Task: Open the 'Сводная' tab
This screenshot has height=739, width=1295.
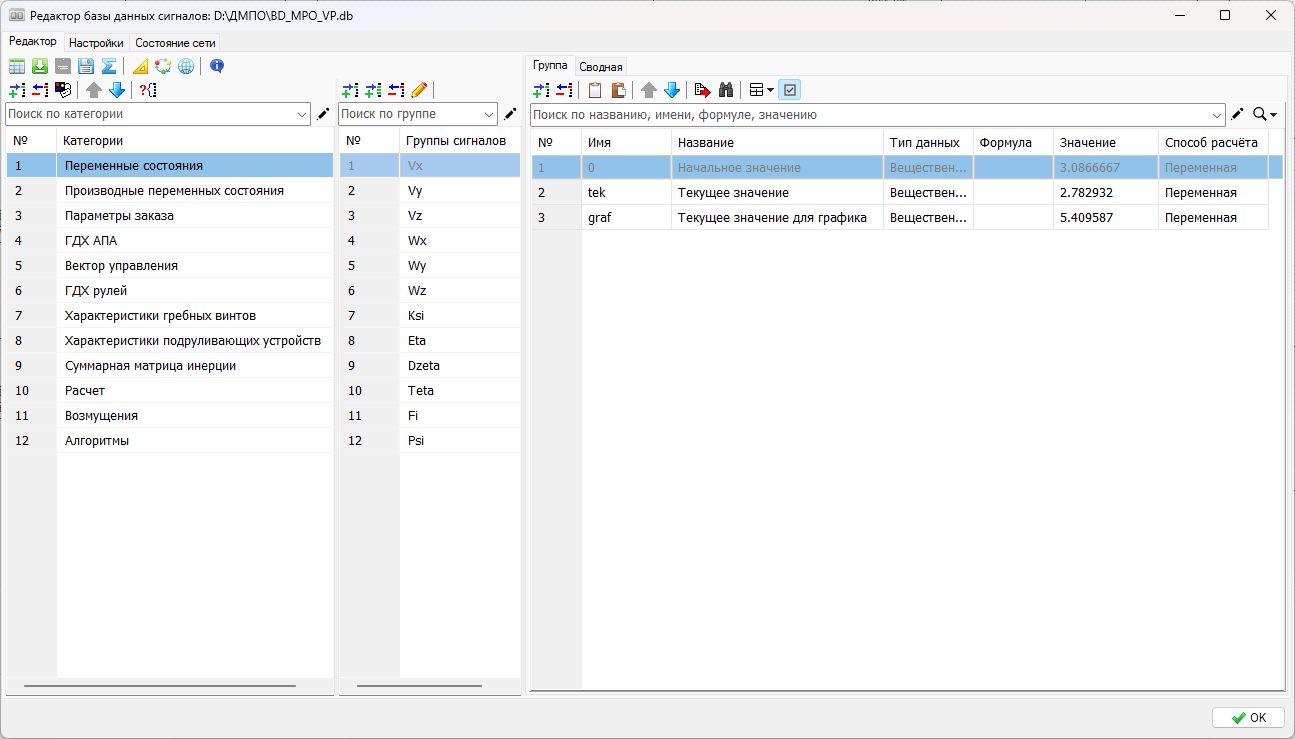Action: point(601,67)
